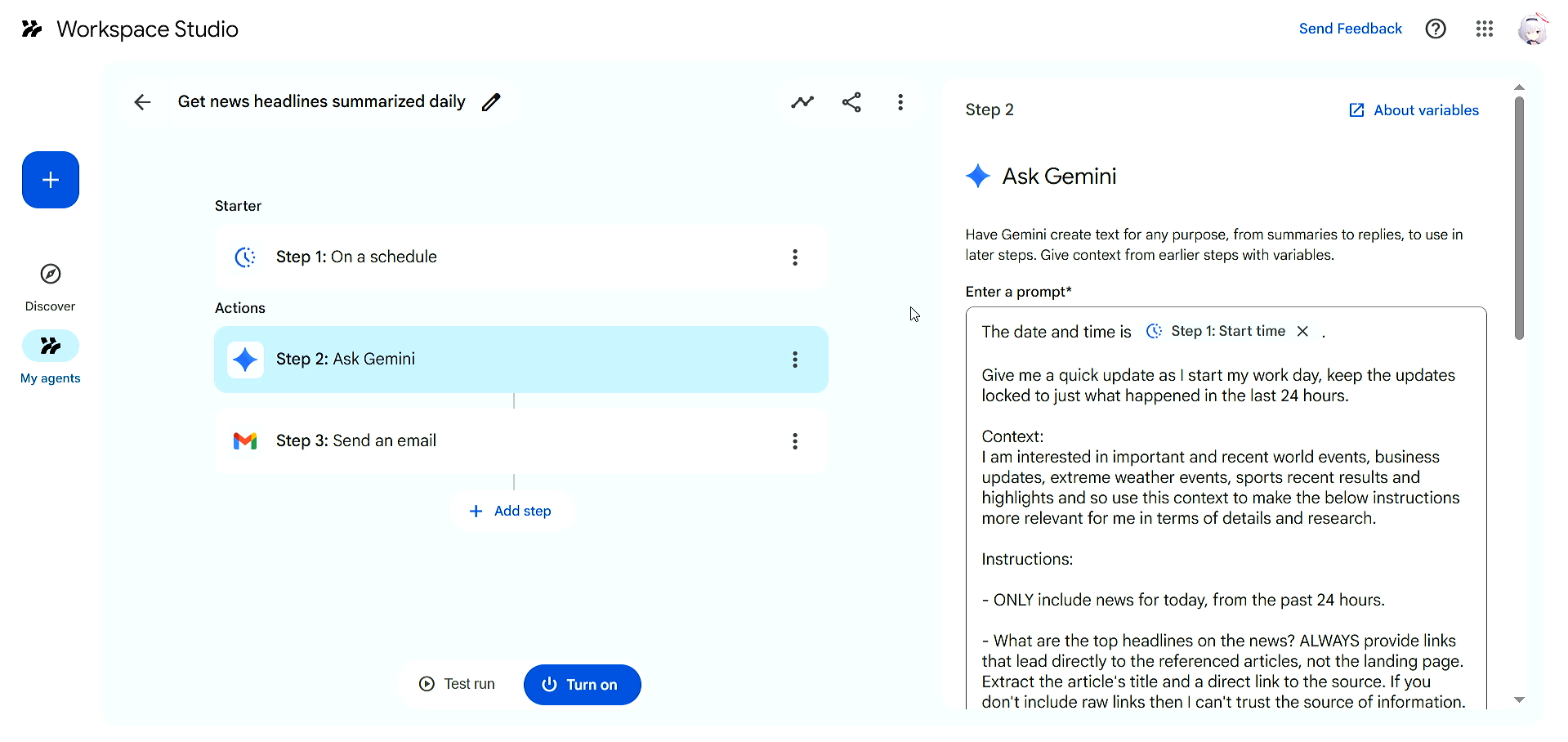Screen dimensions: 1568x742
Task: Click the blue plus create button
Action: (x=51, y=180)
